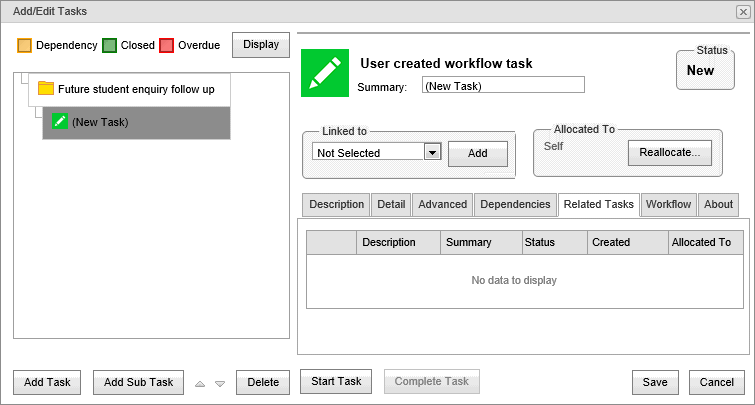Click the New status value
Viewport: 755px width, 405px height.
[x=700, y=71]
